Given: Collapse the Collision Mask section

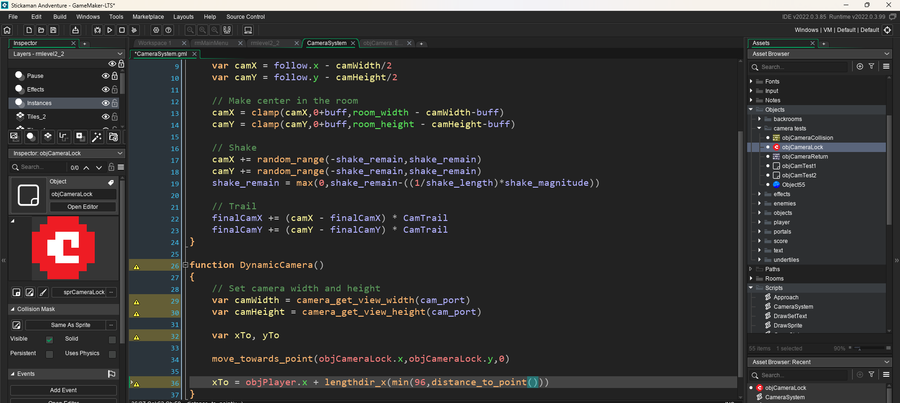Looking at the screenshot, I should click(13, 309).
